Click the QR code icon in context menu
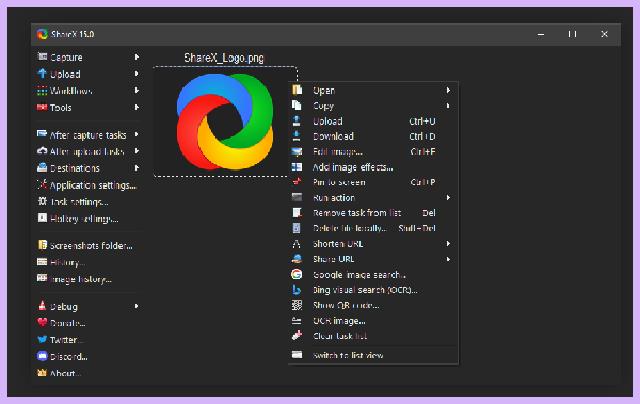Viewport: 640px width, 404px height. point(297,305)
